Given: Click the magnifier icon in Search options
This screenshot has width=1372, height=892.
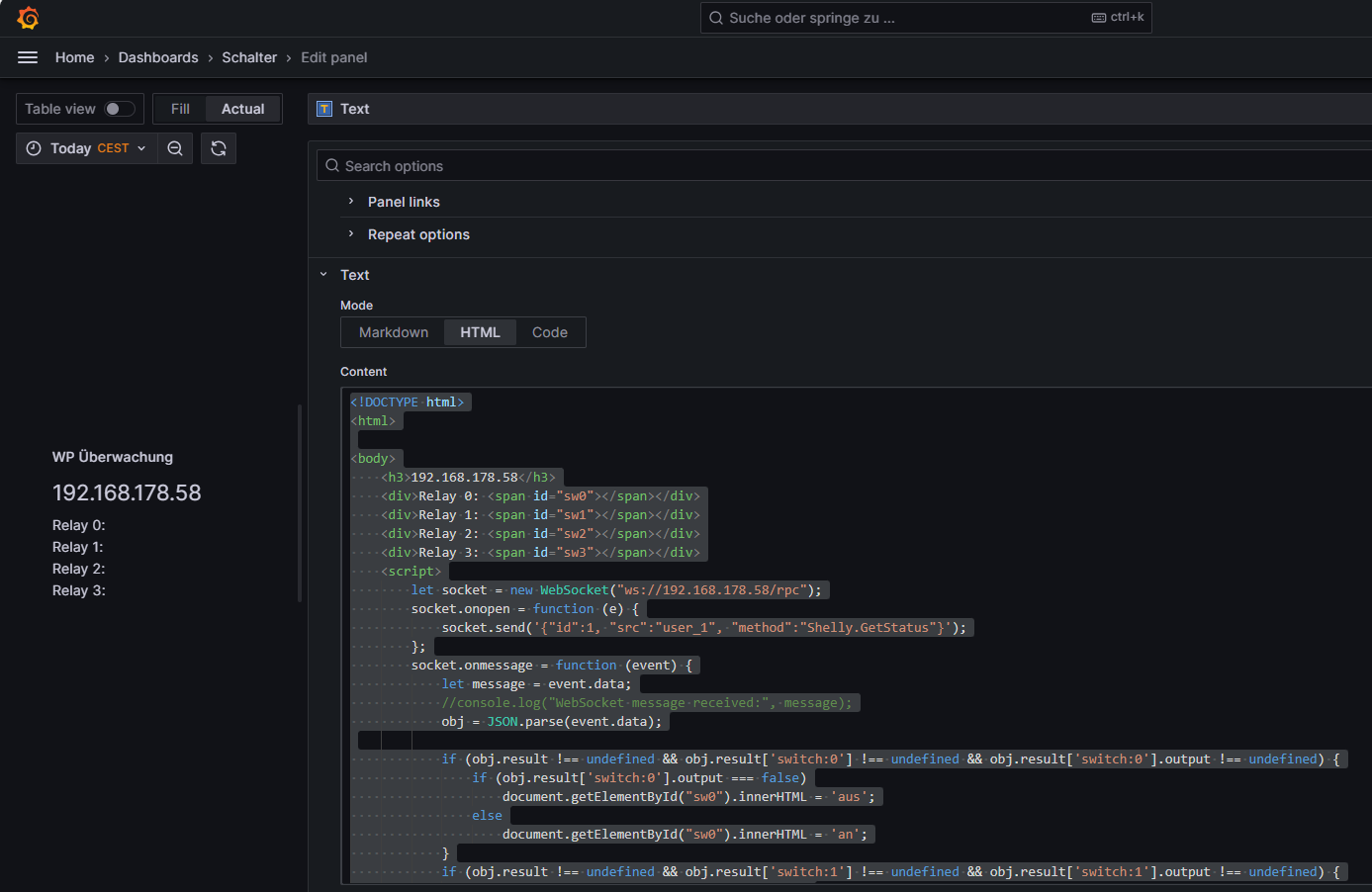Looking at the screenshot, I should tap(332, 166).
